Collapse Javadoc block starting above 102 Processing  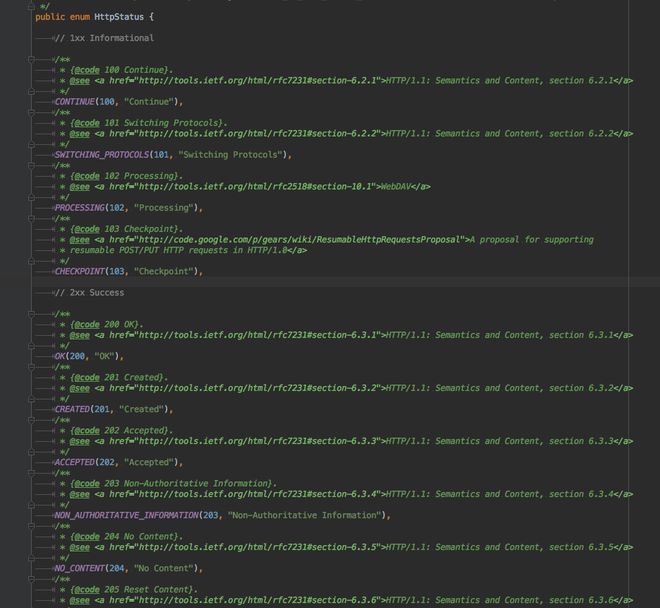[x=31, y=166]
